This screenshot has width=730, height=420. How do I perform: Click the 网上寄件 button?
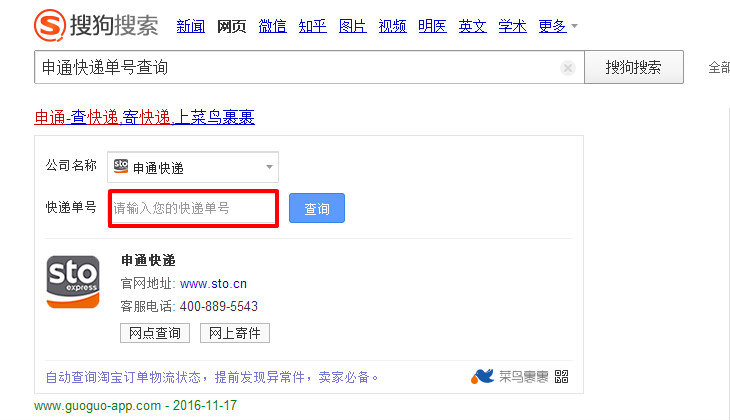[x=235, y=333]
